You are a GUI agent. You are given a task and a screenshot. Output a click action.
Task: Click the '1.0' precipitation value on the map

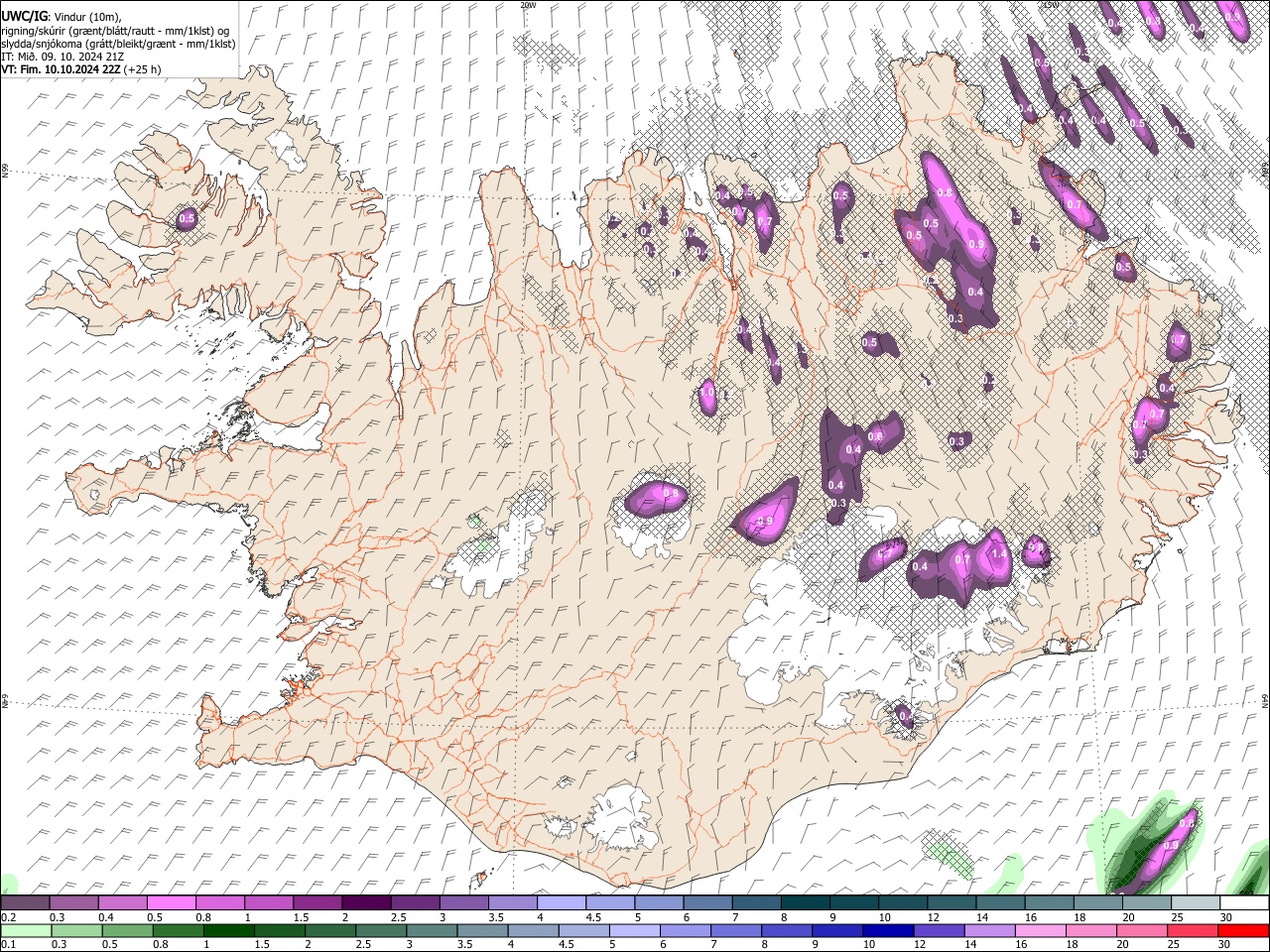[707, 393]
